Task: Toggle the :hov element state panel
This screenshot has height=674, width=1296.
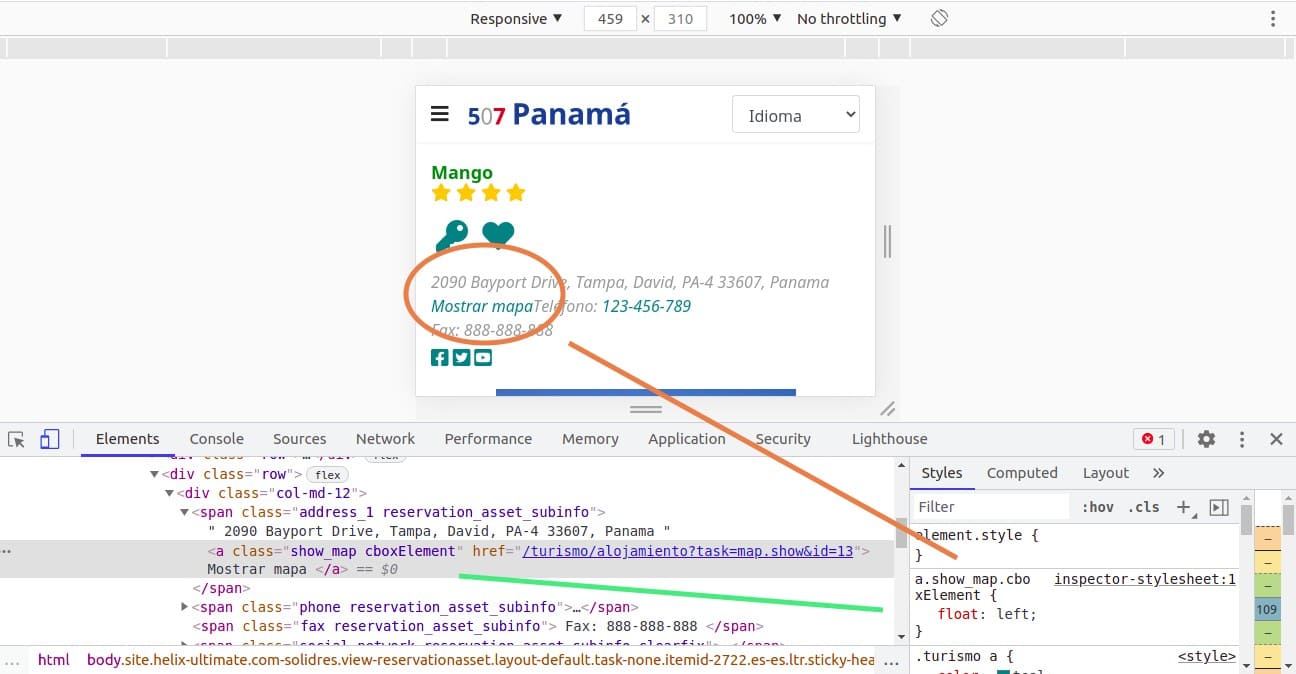Action: tap(1097, 507)
